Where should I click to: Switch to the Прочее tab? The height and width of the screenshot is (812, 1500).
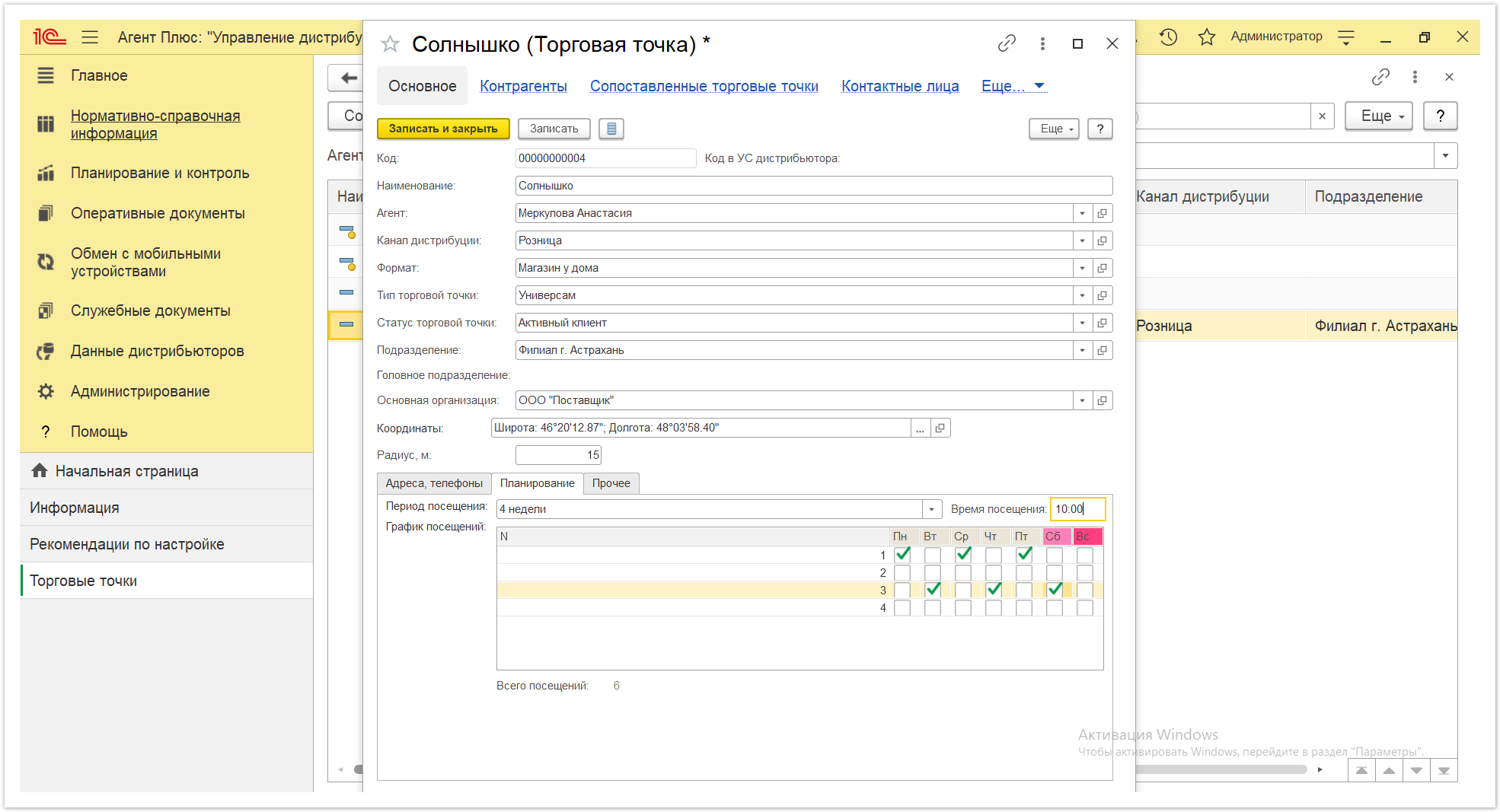pos(611,483)
